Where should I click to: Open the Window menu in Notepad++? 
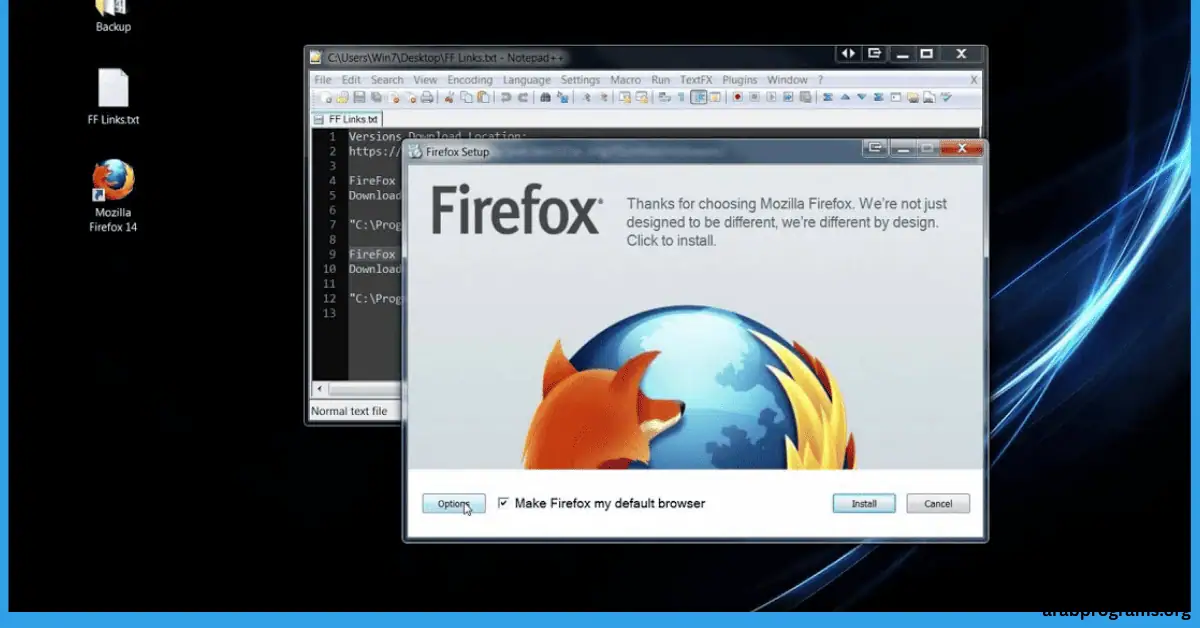coord(787,80)
